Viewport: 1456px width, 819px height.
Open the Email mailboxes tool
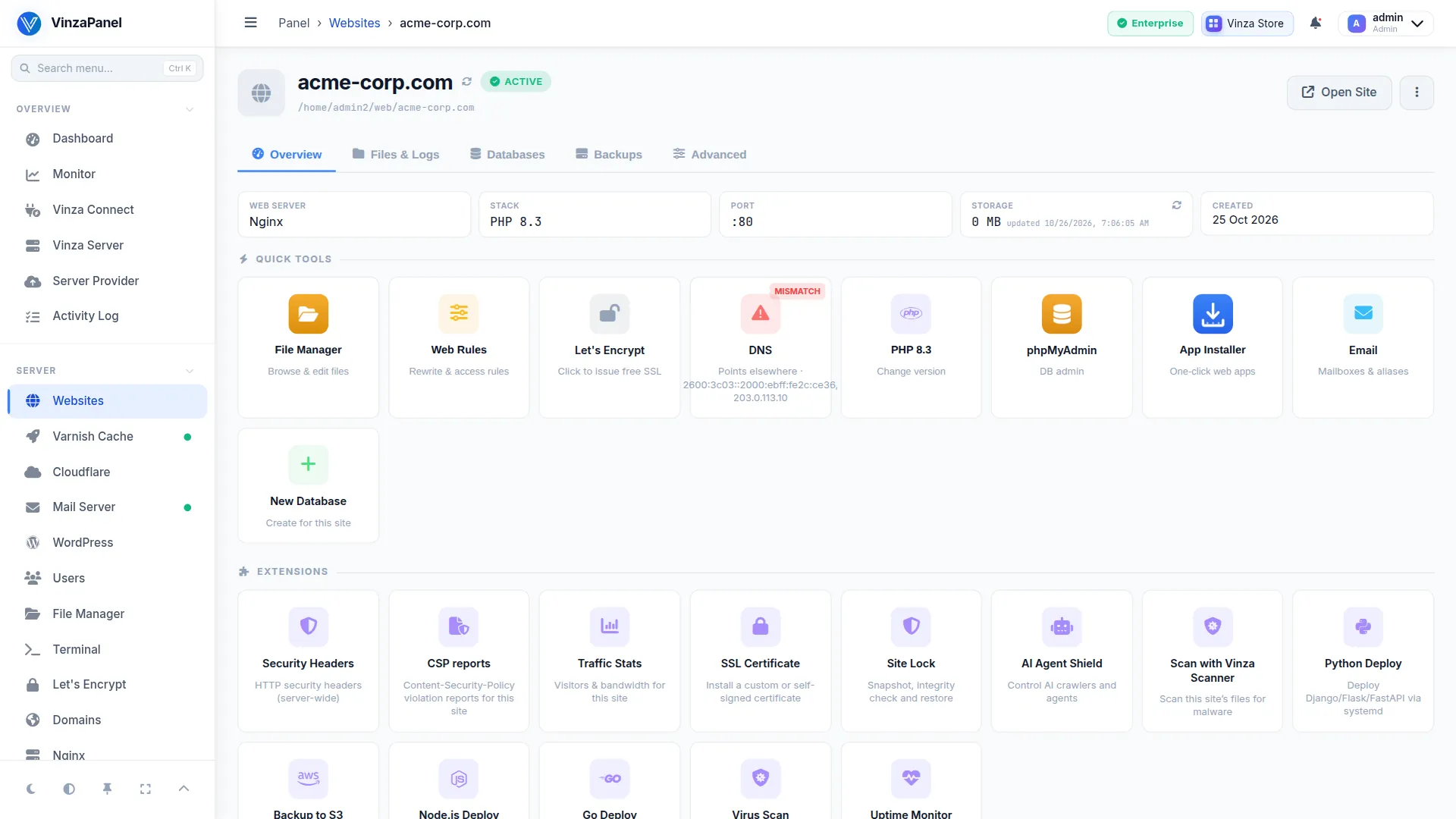coord(1363,347)
